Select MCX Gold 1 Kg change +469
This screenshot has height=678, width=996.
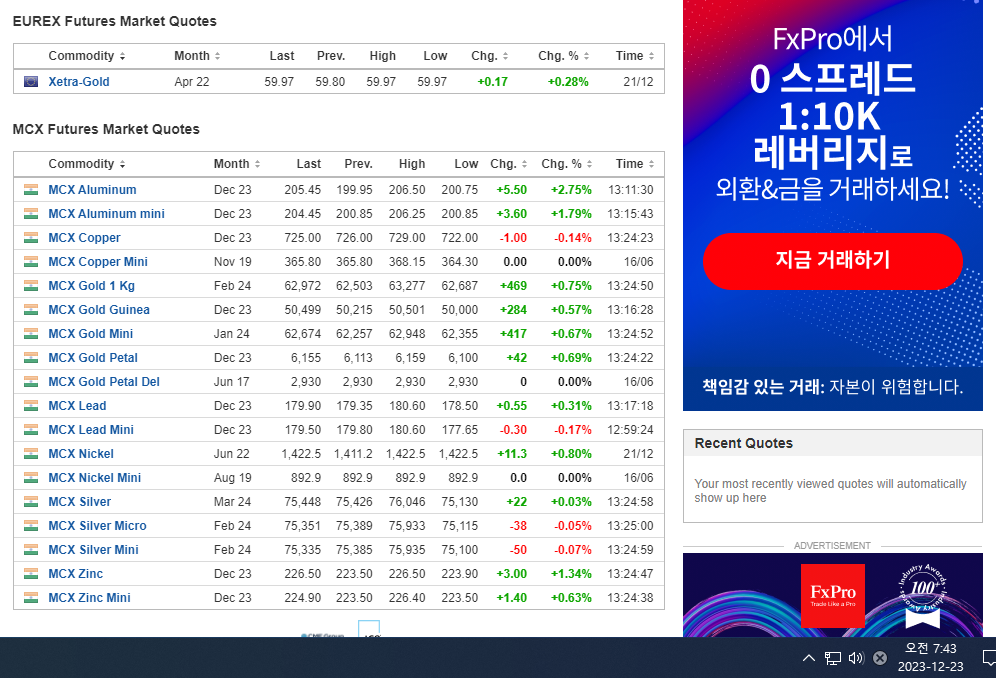[513, 286]
